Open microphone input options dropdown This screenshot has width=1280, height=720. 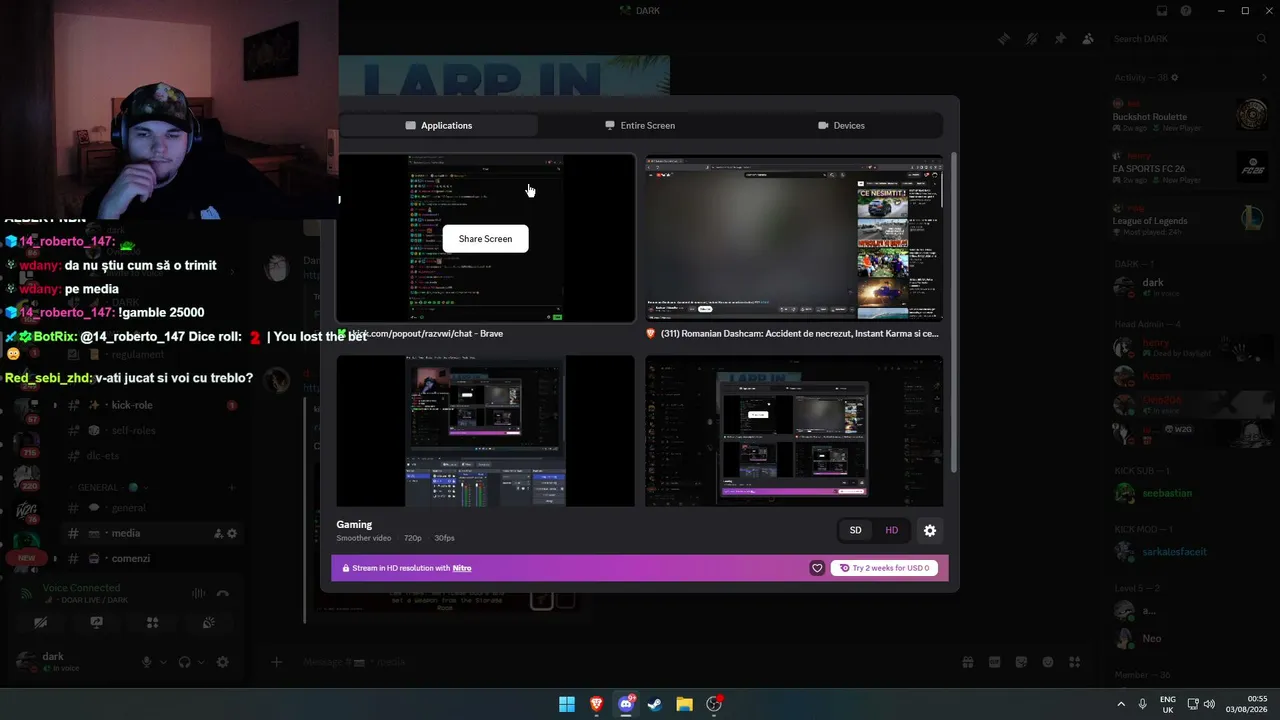coord(162,662)
